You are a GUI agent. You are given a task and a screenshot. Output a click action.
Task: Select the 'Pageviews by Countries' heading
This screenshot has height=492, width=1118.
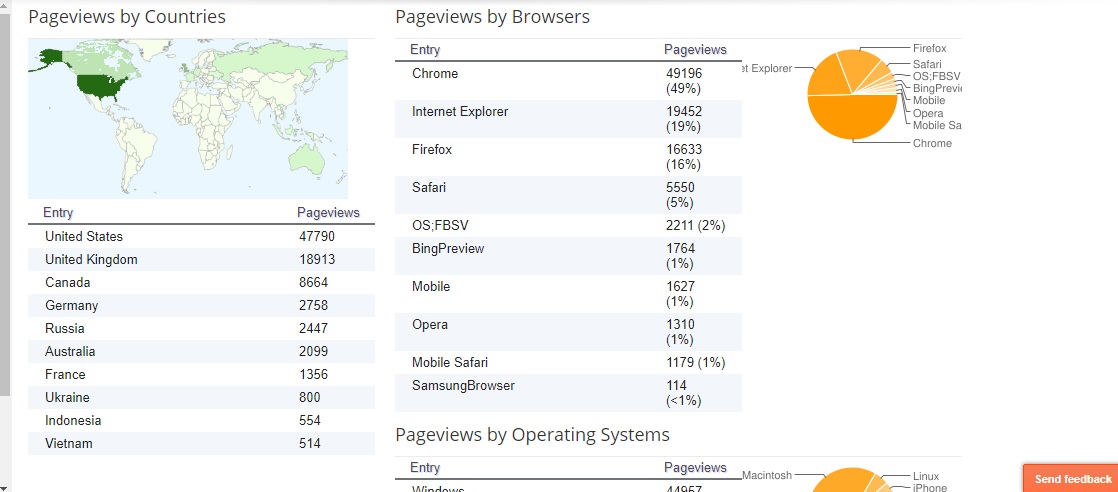pyautogui.click(x=127, y=17)
